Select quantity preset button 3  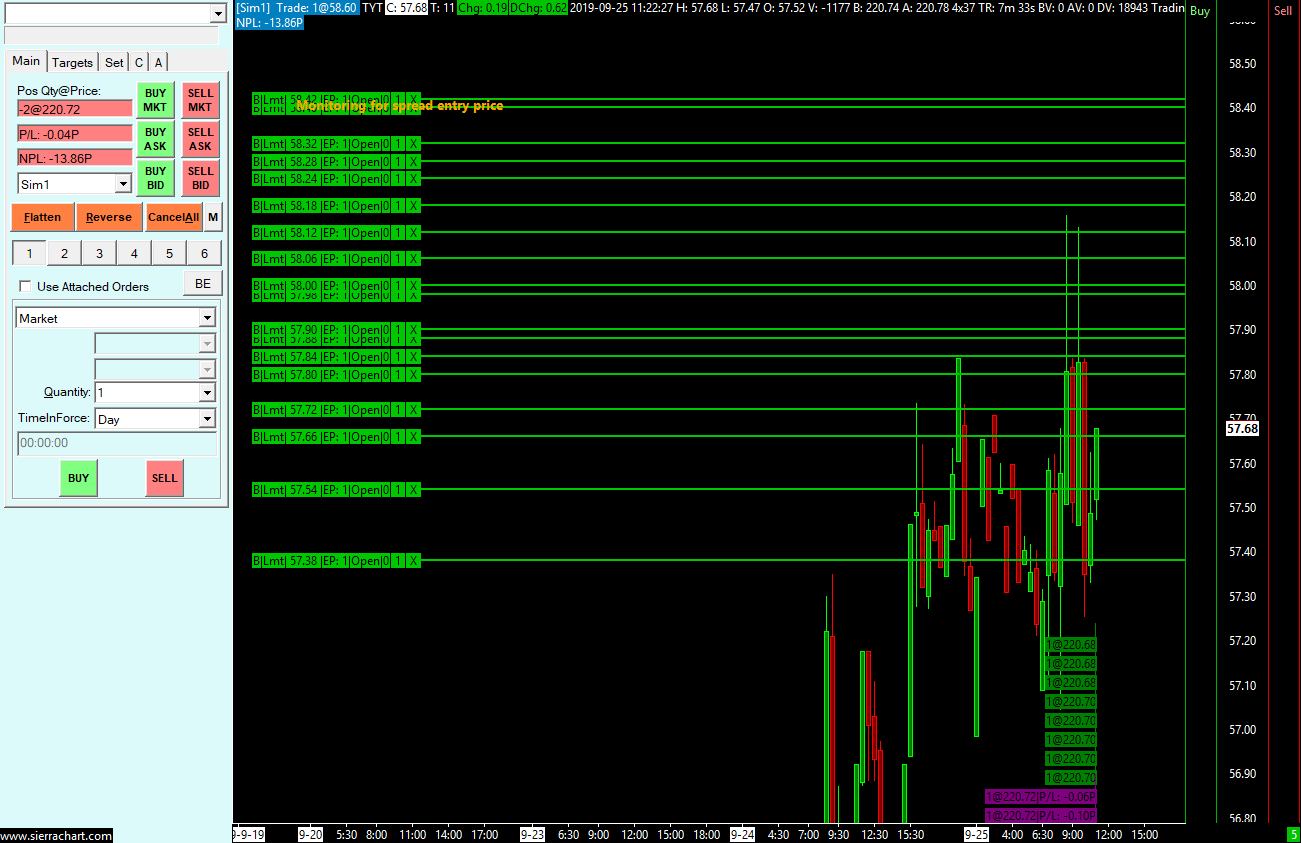(x=99, y=254)
